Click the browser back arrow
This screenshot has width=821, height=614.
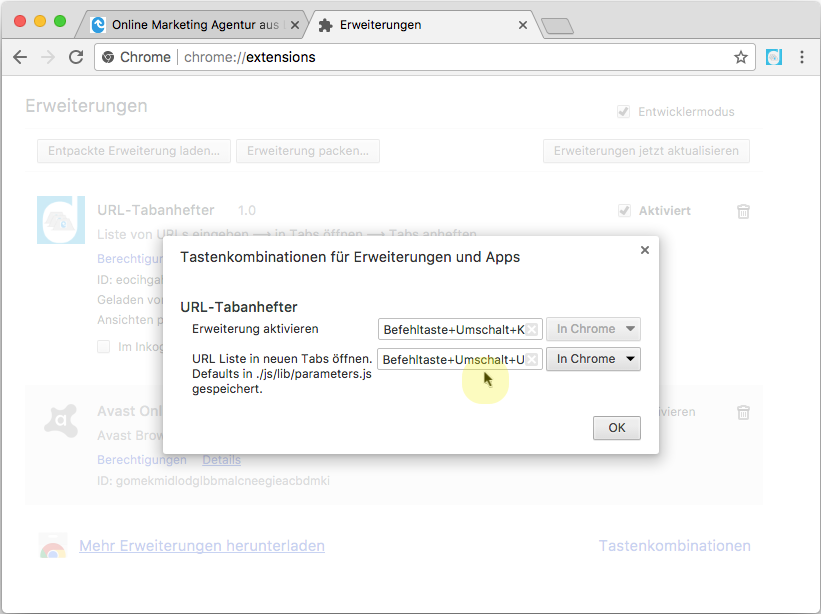click(x=20, y=57)
